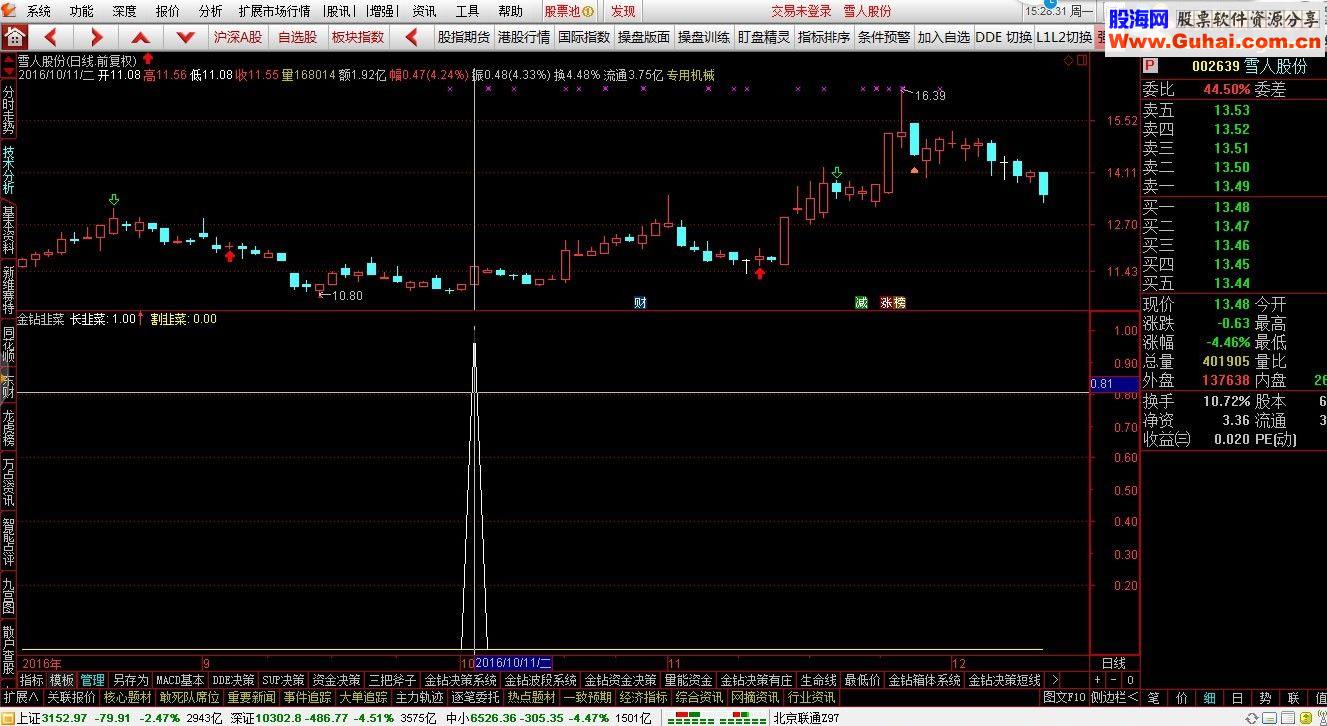Switch to 笔 detail tab

click(1154, 697)
